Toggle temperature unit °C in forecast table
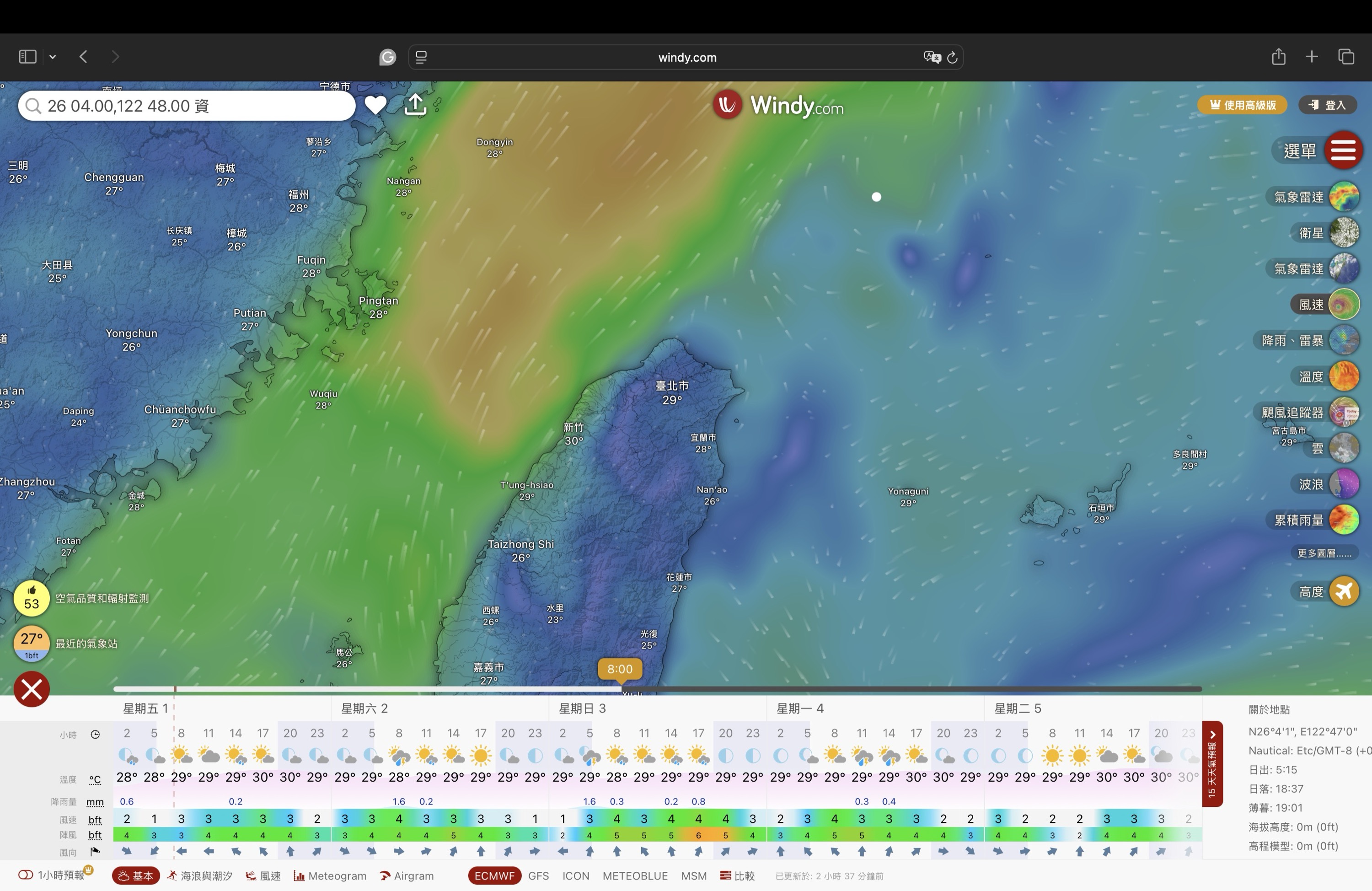 [95, 780]
